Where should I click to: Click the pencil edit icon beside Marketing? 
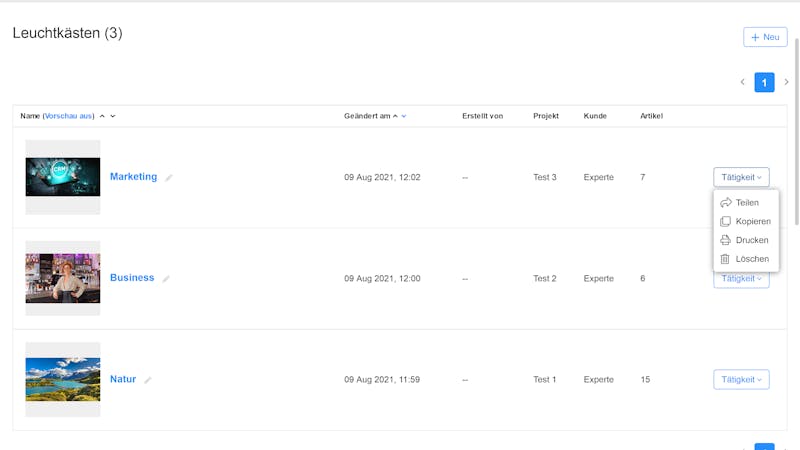pyautogui.click(x=169, y=178)
